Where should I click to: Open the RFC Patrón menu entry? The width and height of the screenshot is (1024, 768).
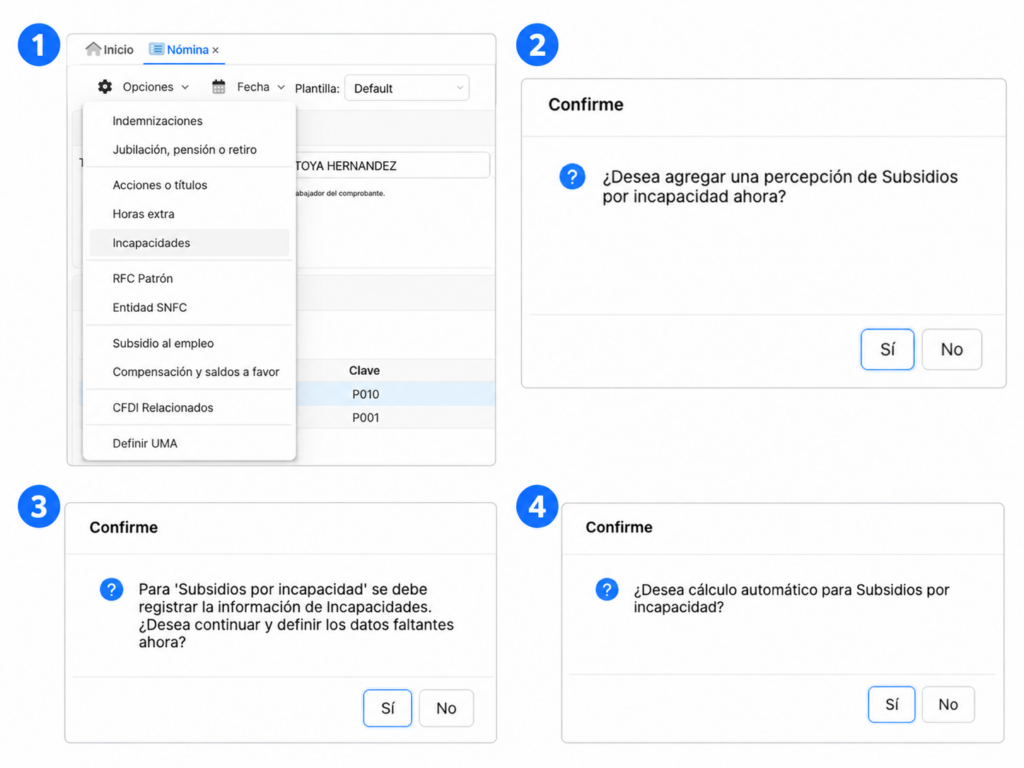[143, 278]
